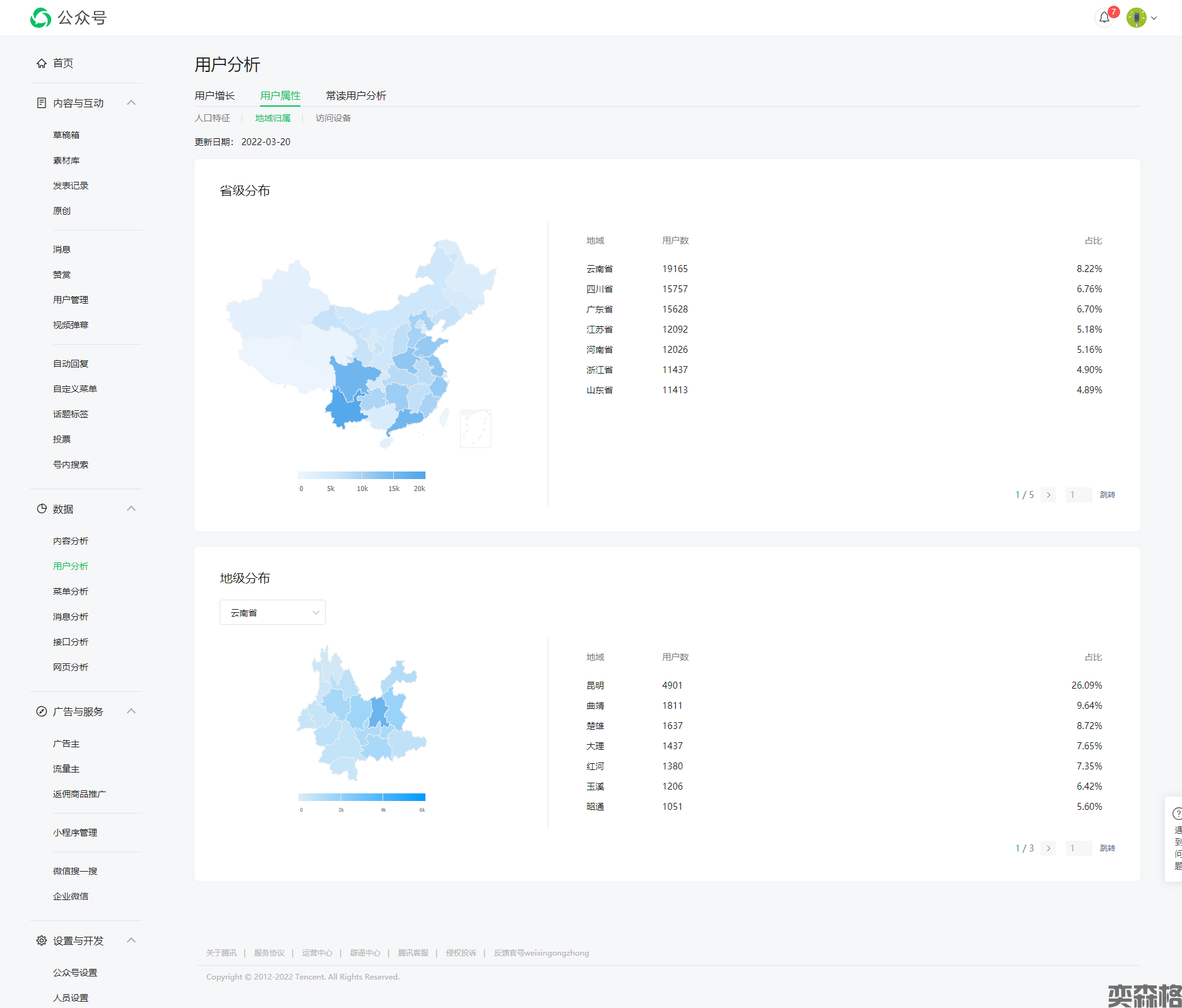Click the WeChat Official Account logo

click(x=41, y=18)
